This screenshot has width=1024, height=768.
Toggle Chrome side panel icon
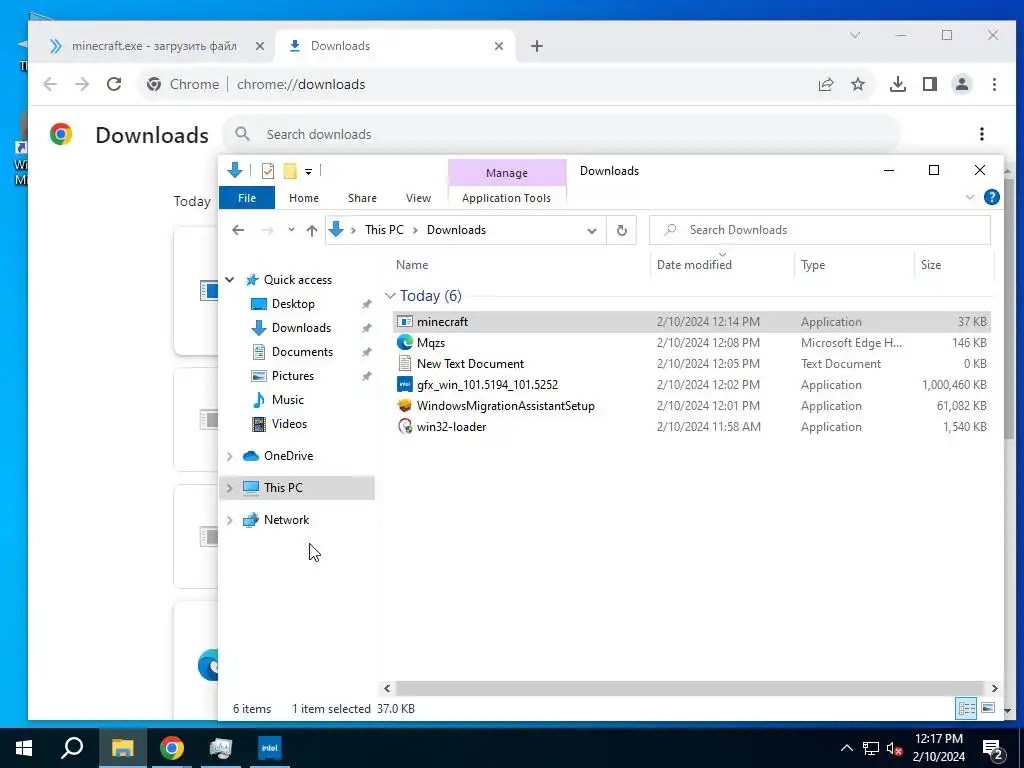tap(930, 84)
